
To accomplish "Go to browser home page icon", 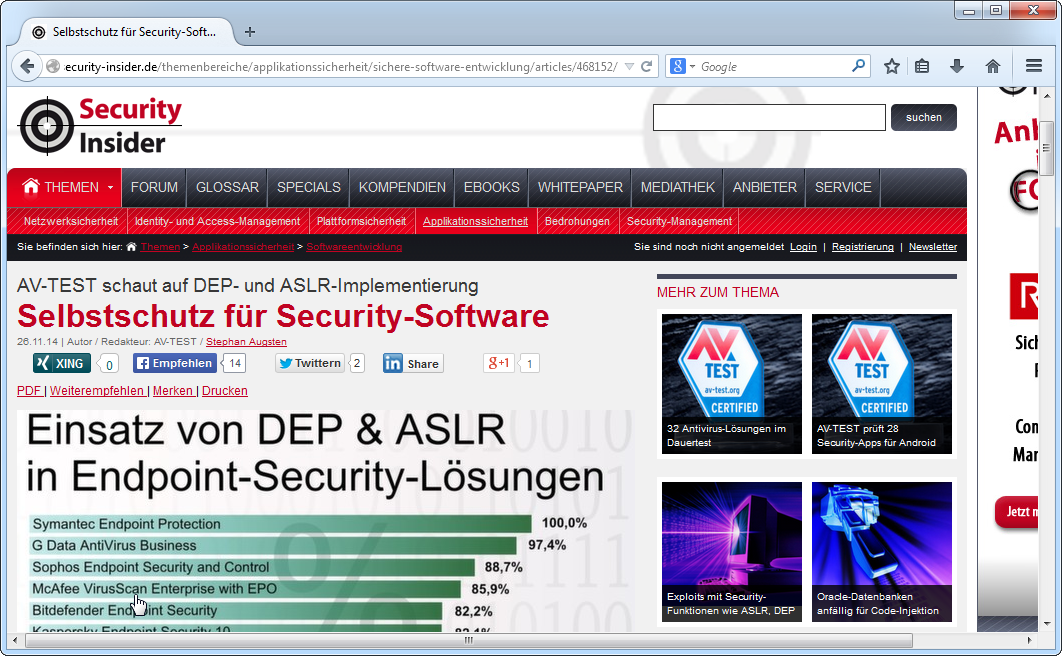I will click(x=993, y=66).
